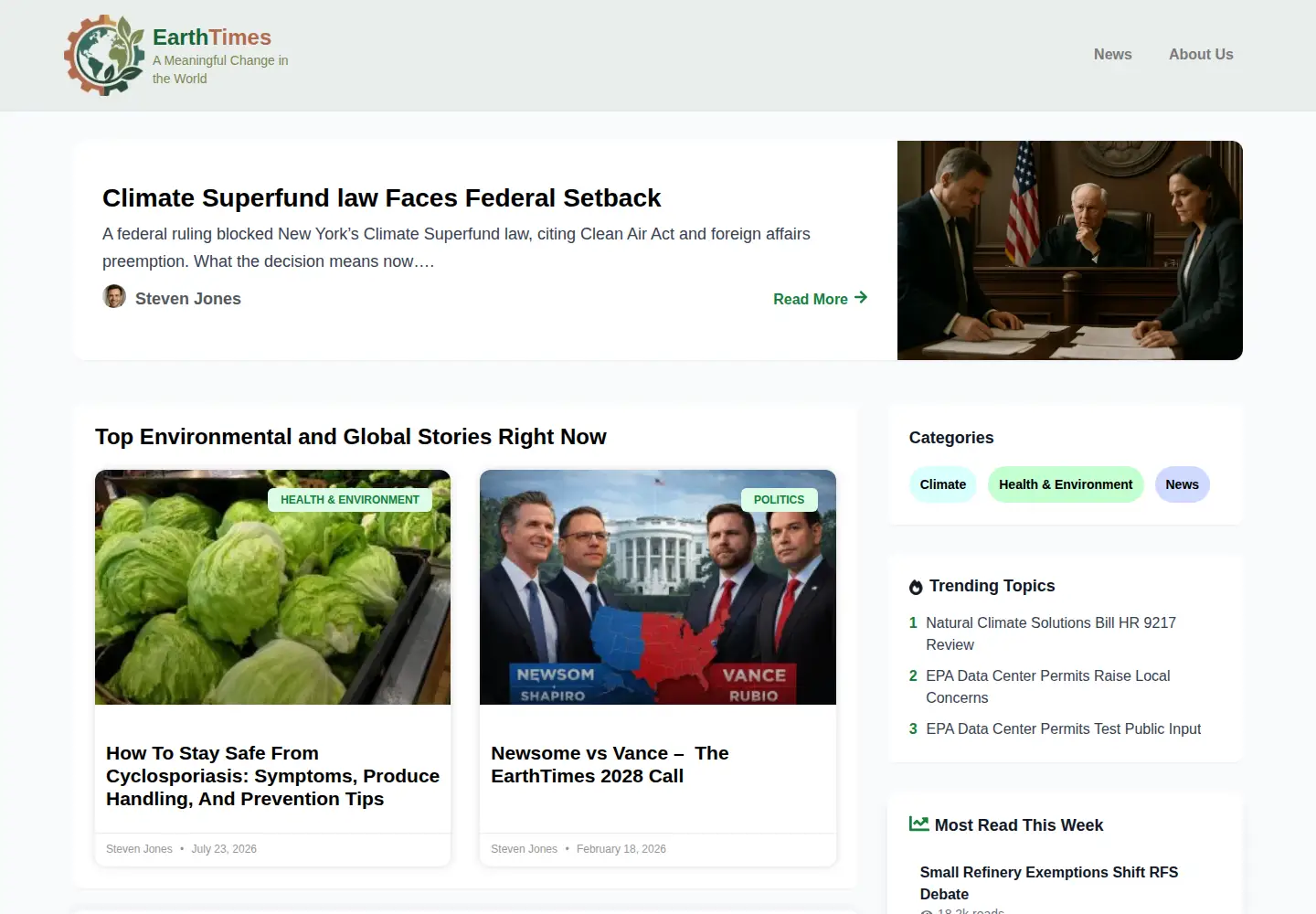Click the A Meaningful Change in the World tagline
Viewport: 1316px width, 914px height.
220,69
